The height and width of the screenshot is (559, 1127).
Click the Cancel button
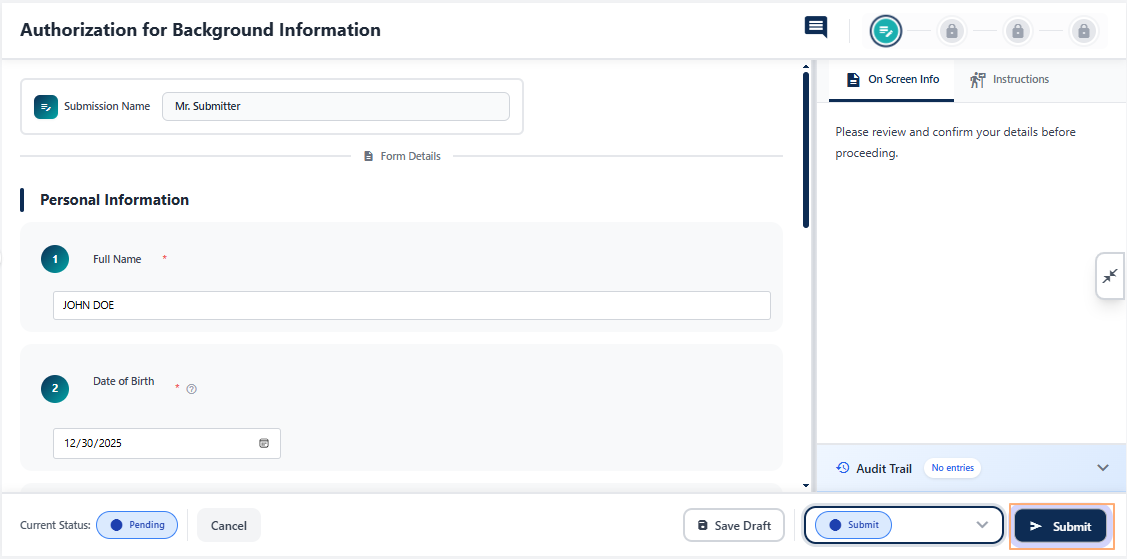(x=229, y=526)
